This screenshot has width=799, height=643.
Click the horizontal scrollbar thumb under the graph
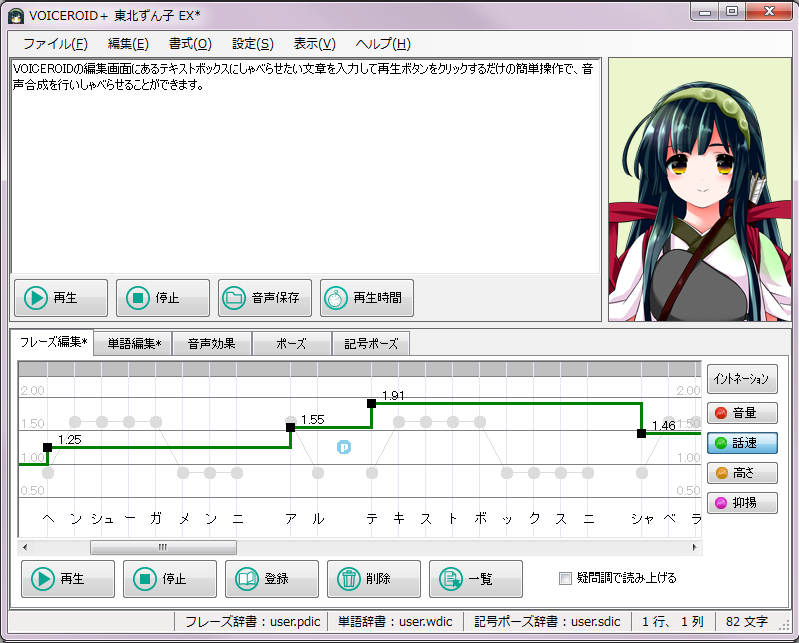point(163,548)
